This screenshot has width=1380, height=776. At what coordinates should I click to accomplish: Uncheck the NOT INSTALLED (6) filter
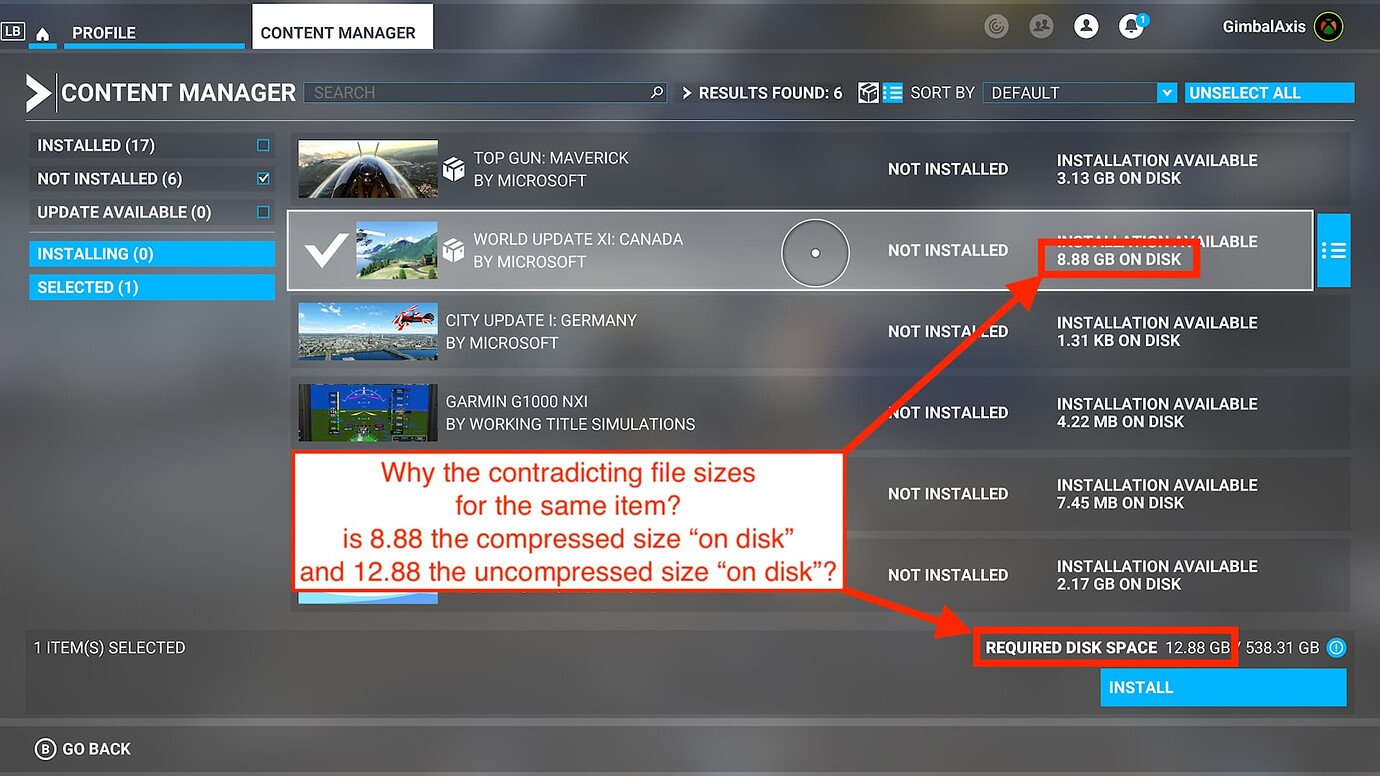(x=262, y=178)
